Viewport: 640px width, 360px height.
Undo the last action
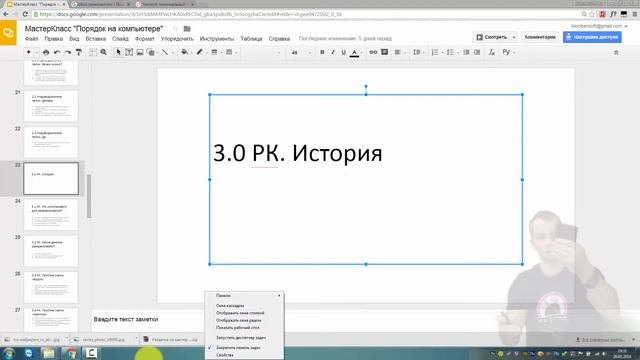[57, 52]
